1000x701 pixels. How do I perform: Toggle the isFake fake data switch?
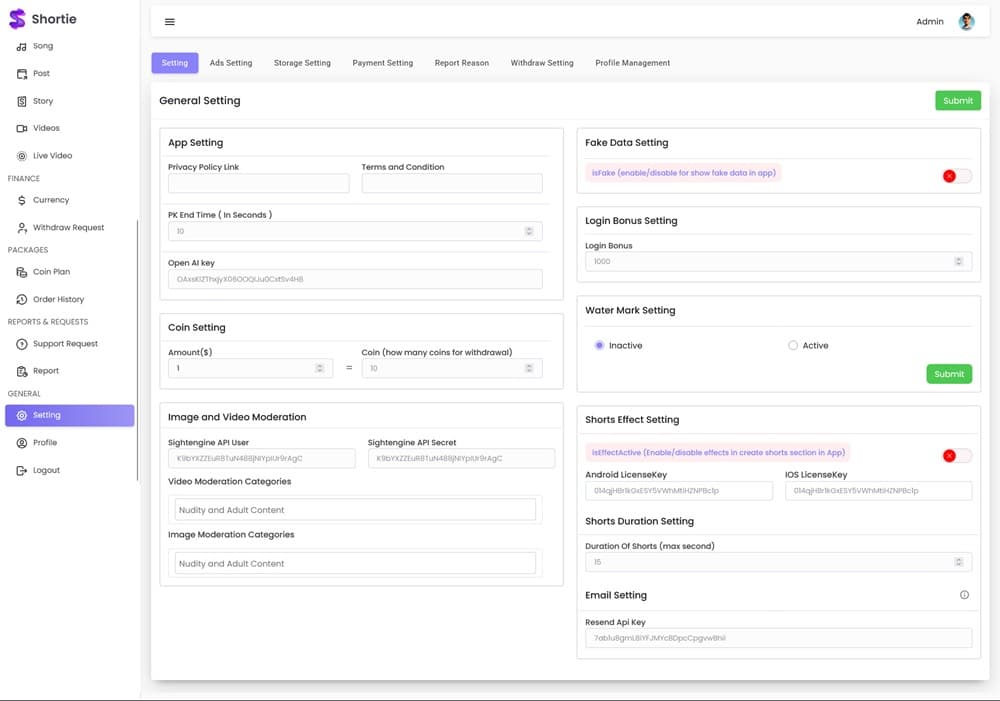pos(956,176)
